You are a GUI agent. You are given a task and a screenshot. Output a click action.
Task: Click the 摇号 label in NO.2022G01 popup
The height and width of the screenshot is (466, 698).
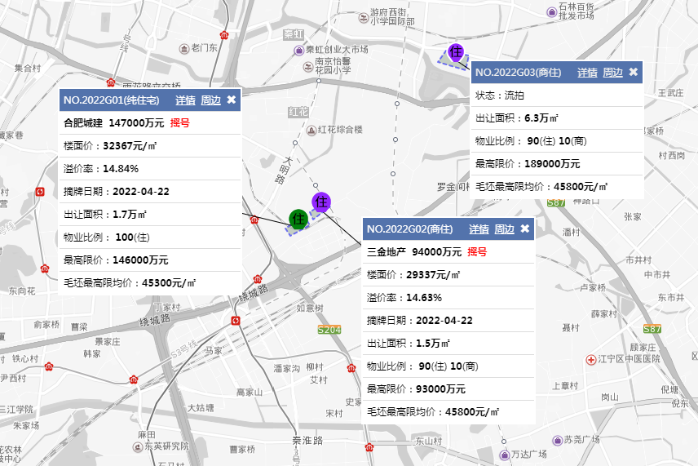click(180, 122)
